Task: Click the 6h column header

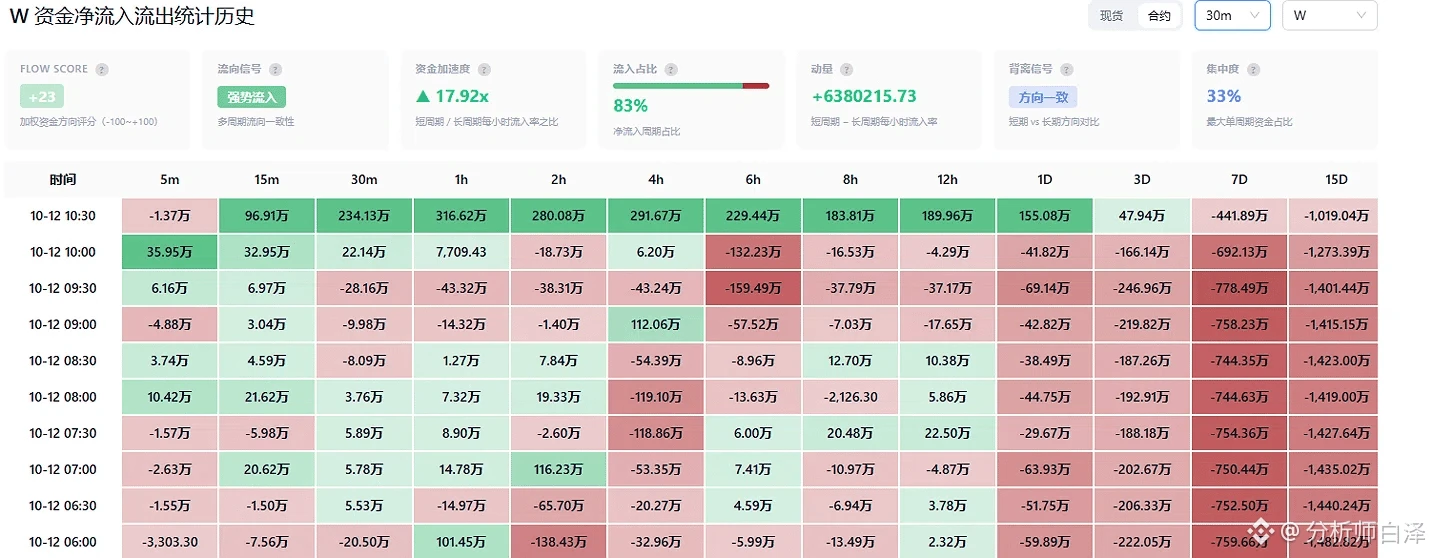Action: click(753, 180)
